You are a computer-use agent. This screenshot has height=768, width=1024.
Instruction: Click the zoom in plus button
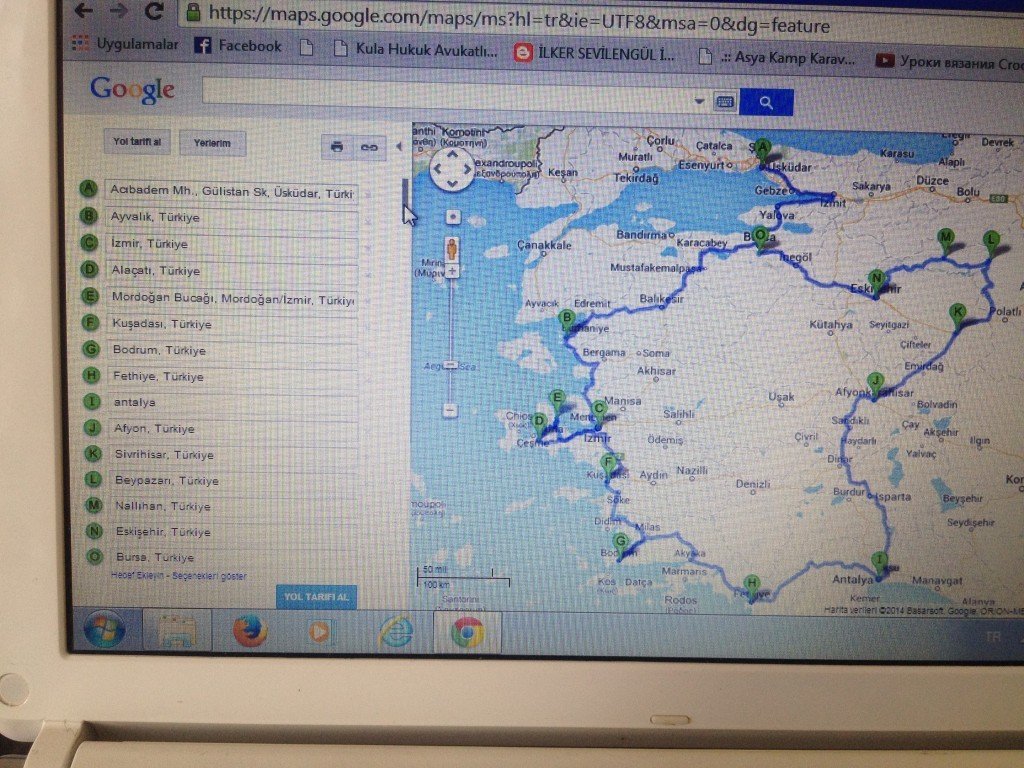(x=452, y=271)
